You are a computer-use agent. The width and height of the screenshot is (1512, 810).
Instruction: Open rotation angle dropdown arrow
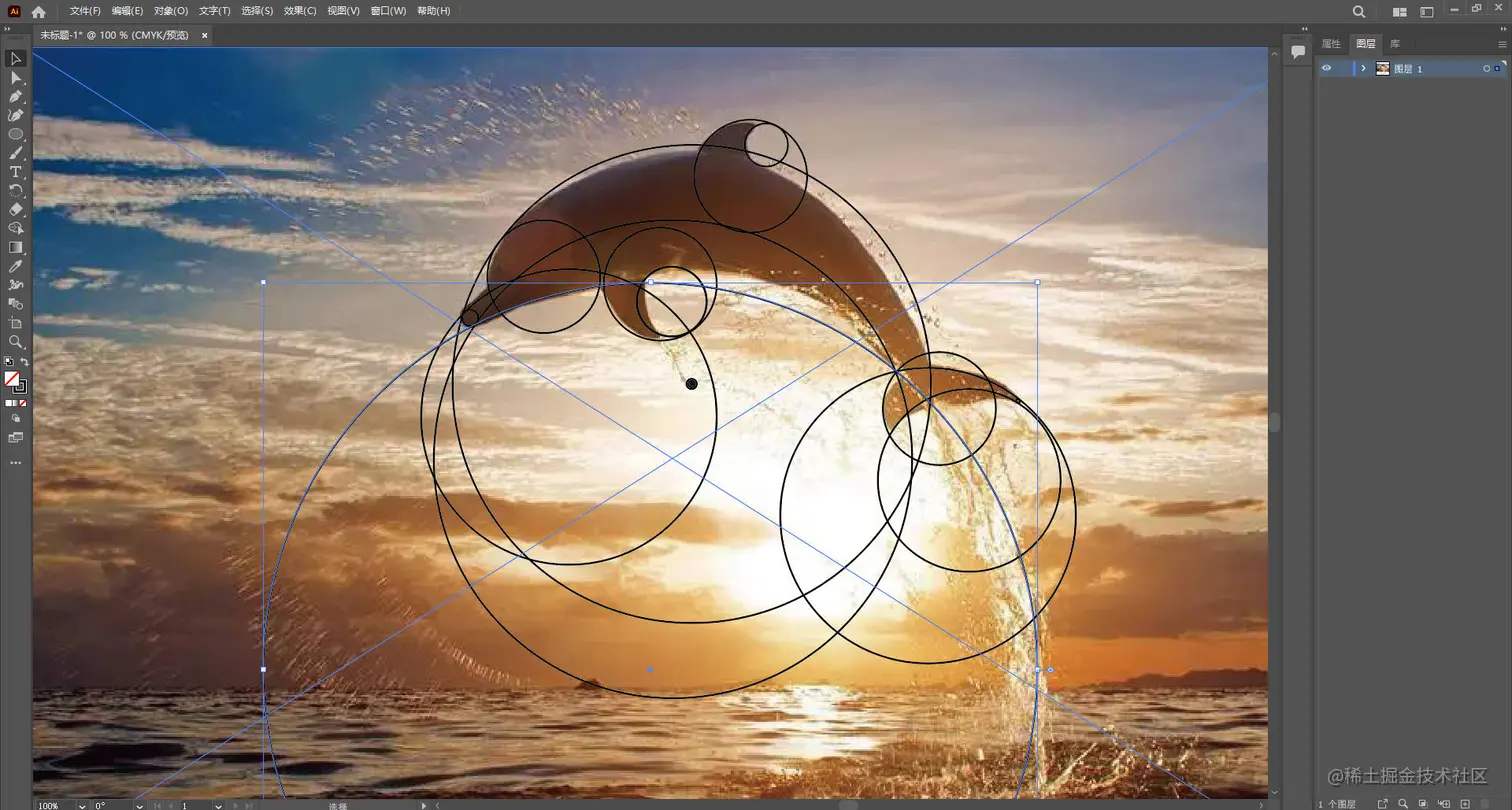pyautogui.click(x=137, y=805)
